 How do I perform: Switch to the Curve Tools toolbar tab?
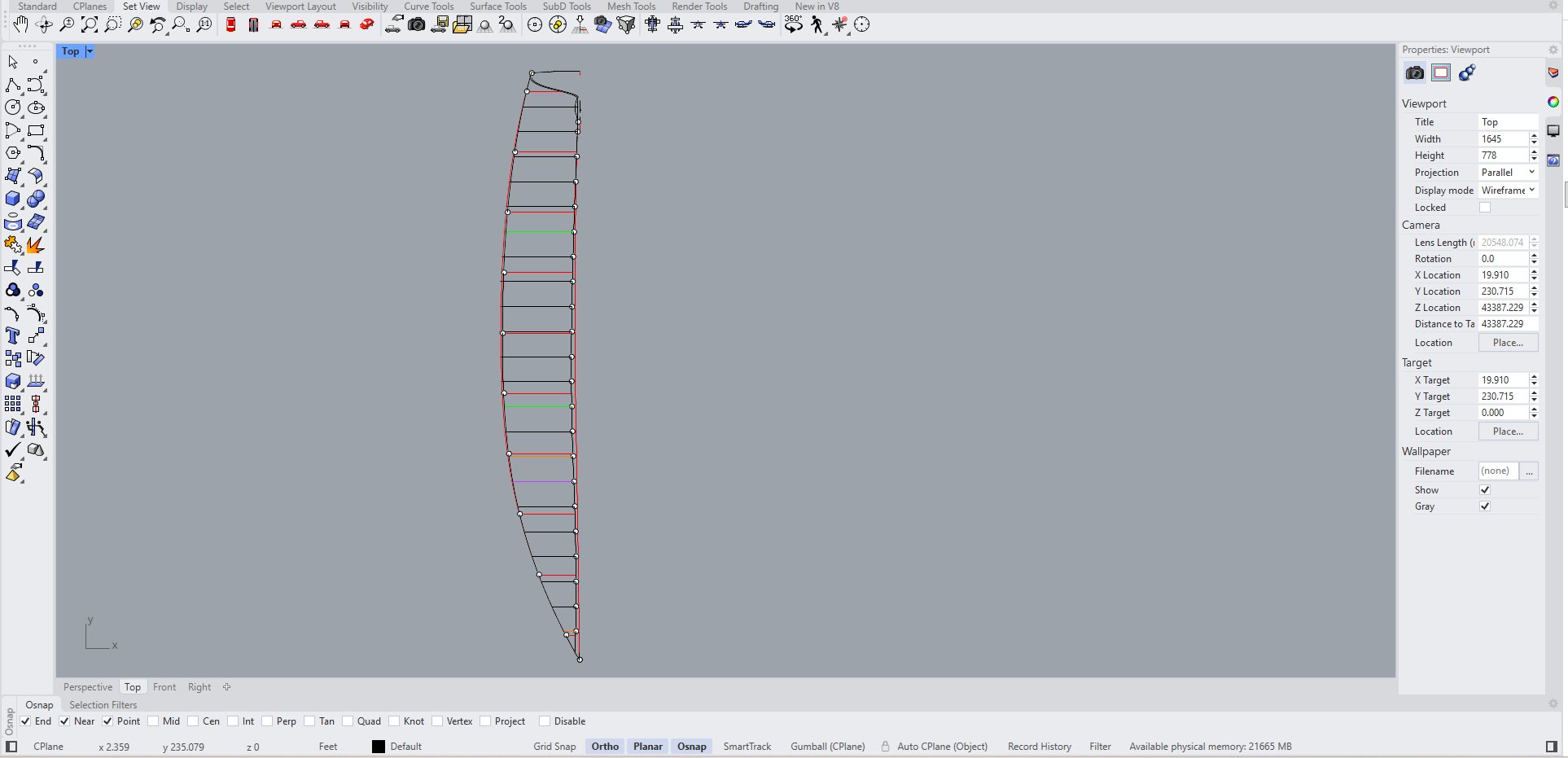click(428, 7)
